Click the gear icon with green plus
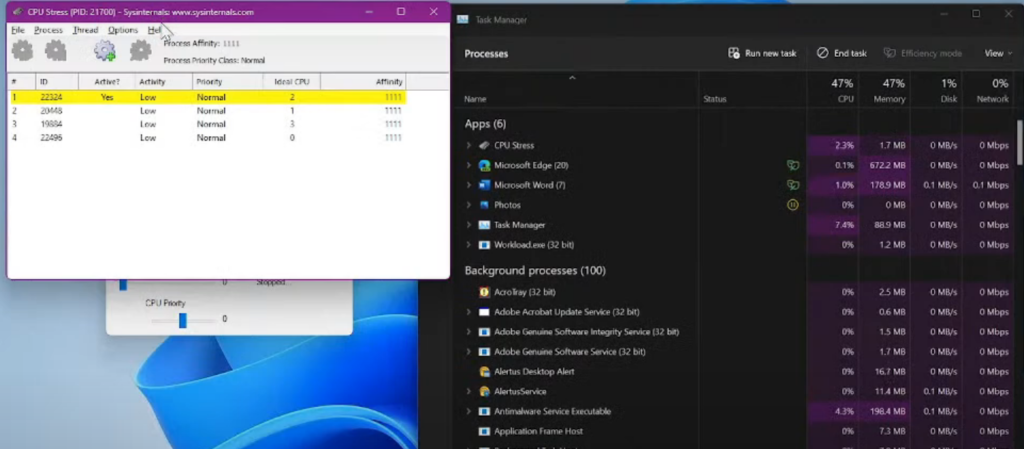This screenshot has height=449, width=1024. tap(104, 51)
